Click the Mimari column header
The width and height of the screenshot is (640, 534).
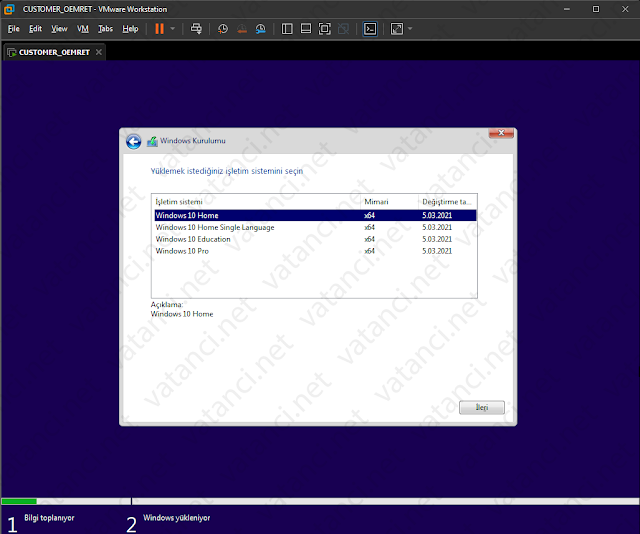pyautogui.click(x=390, y=202)
